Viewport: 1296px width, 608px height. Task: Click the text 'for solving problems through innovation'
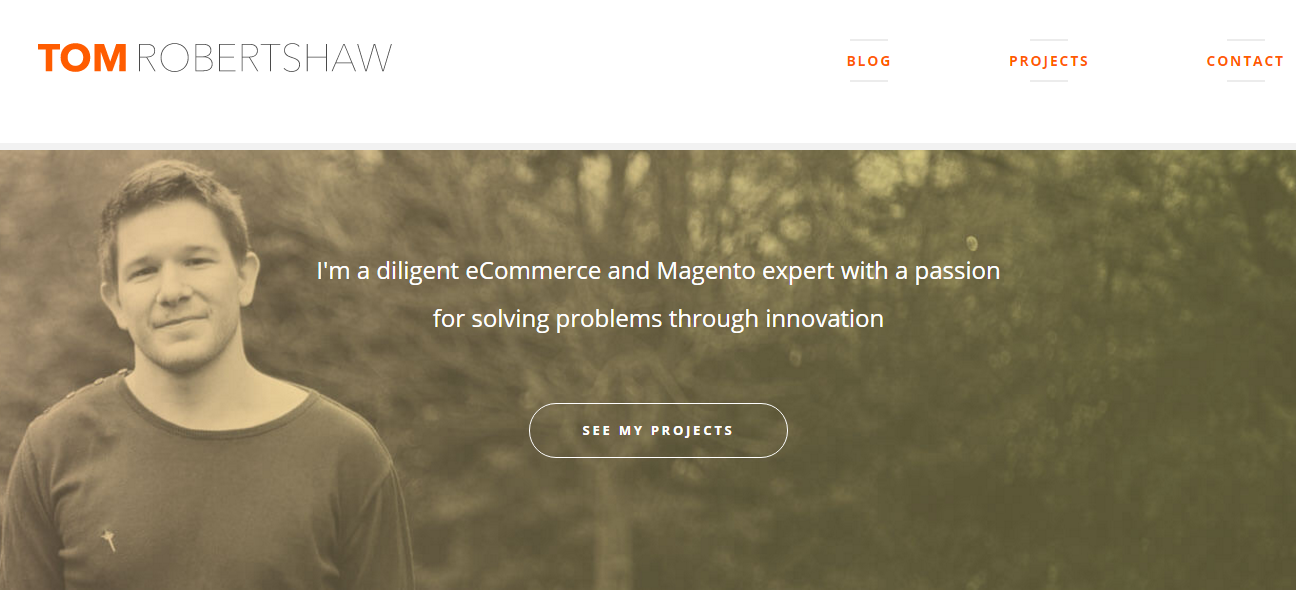[x=658, y=319]
